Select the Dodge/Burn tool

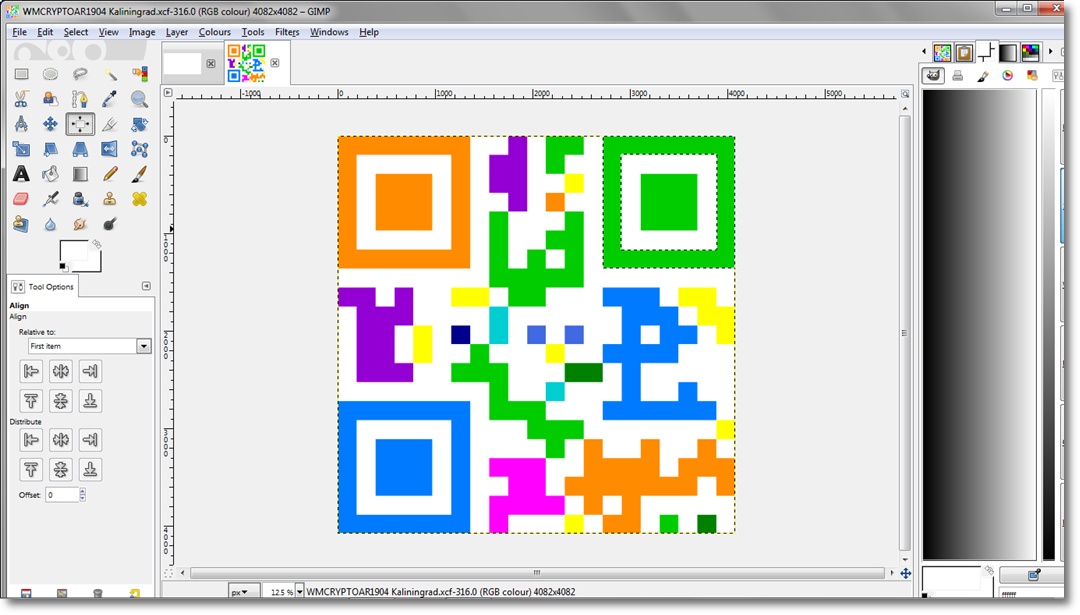click(x=110, y=225)
